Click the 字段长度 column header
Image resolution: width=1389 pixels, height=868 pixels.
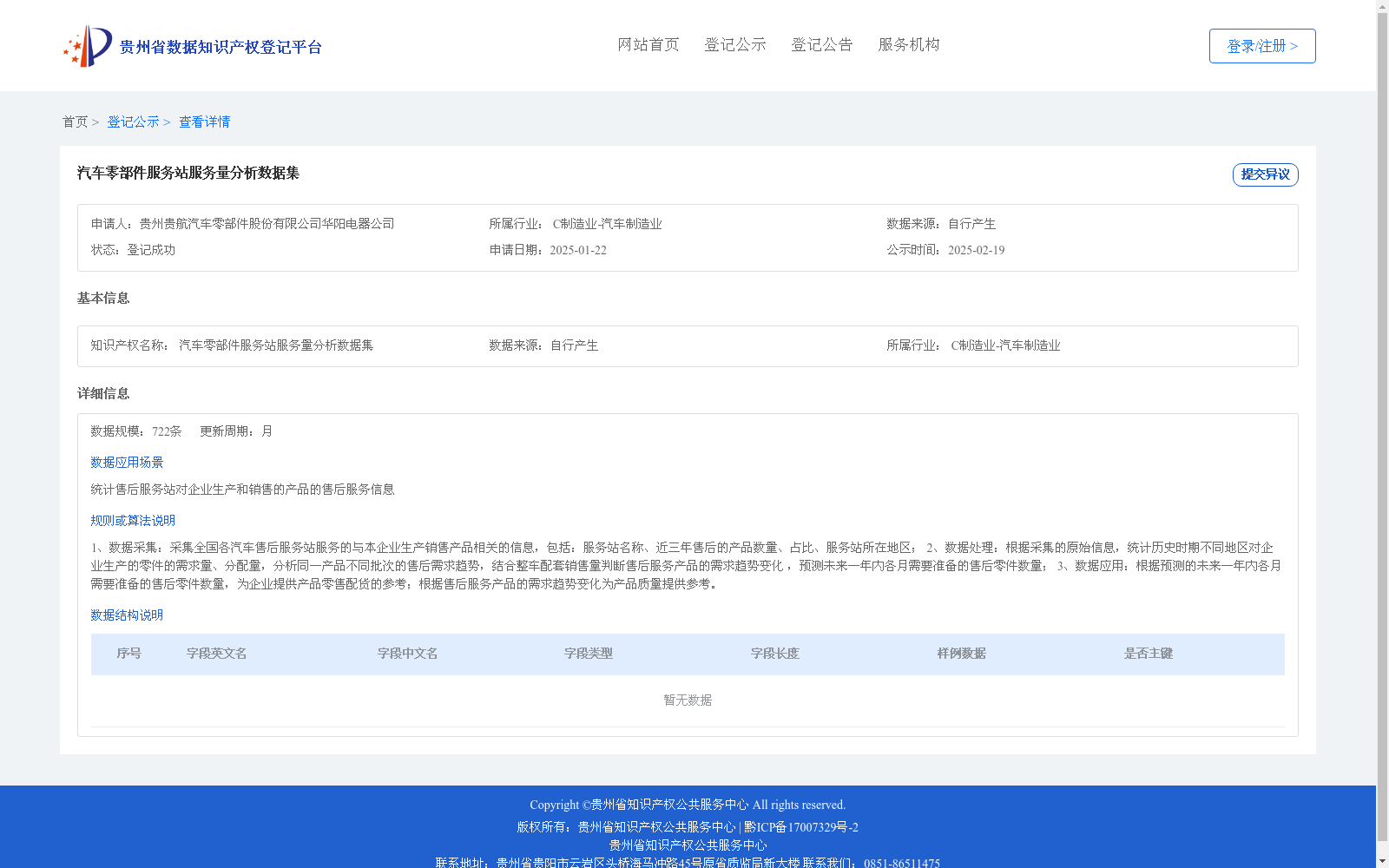point(775,654)
